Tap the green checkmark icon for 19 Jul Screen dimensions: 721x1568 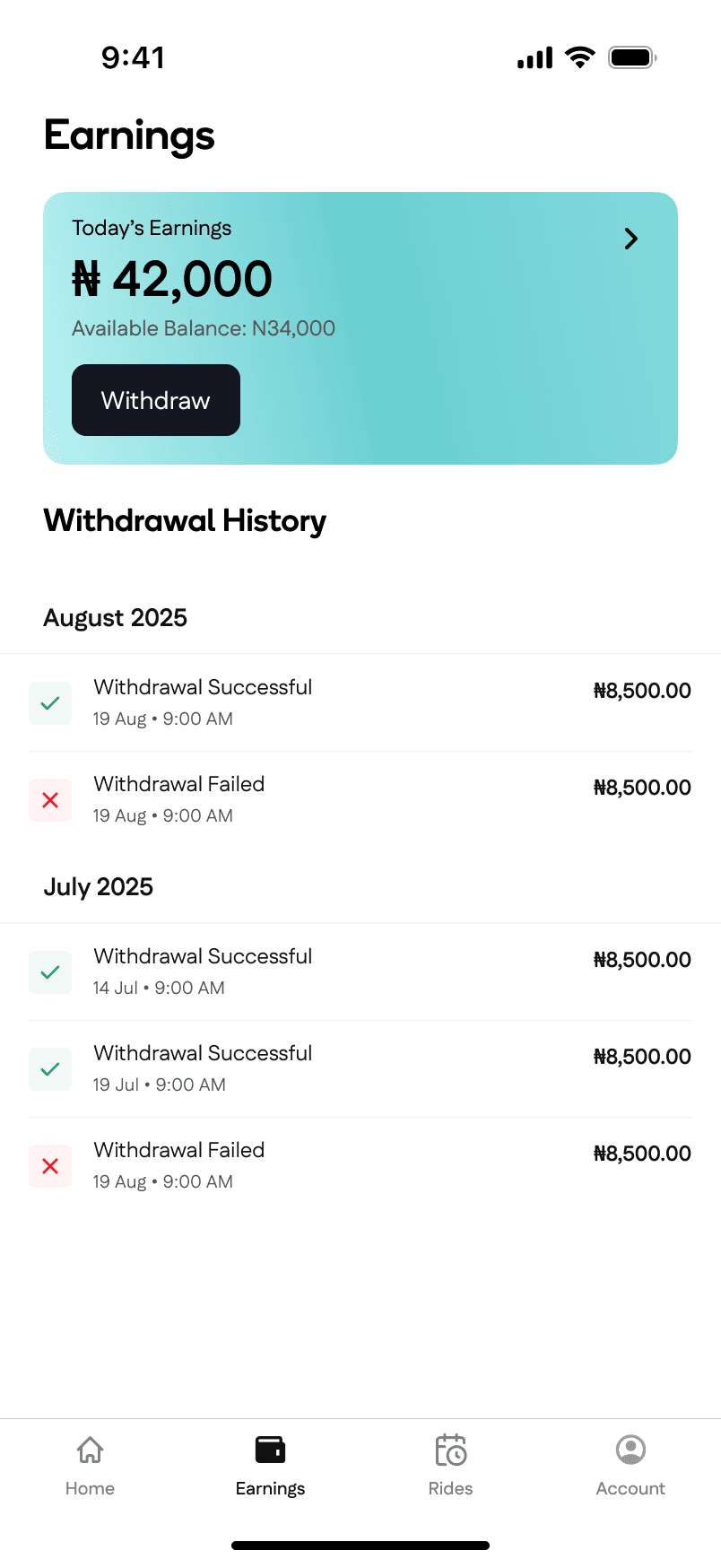(50, 1069)
